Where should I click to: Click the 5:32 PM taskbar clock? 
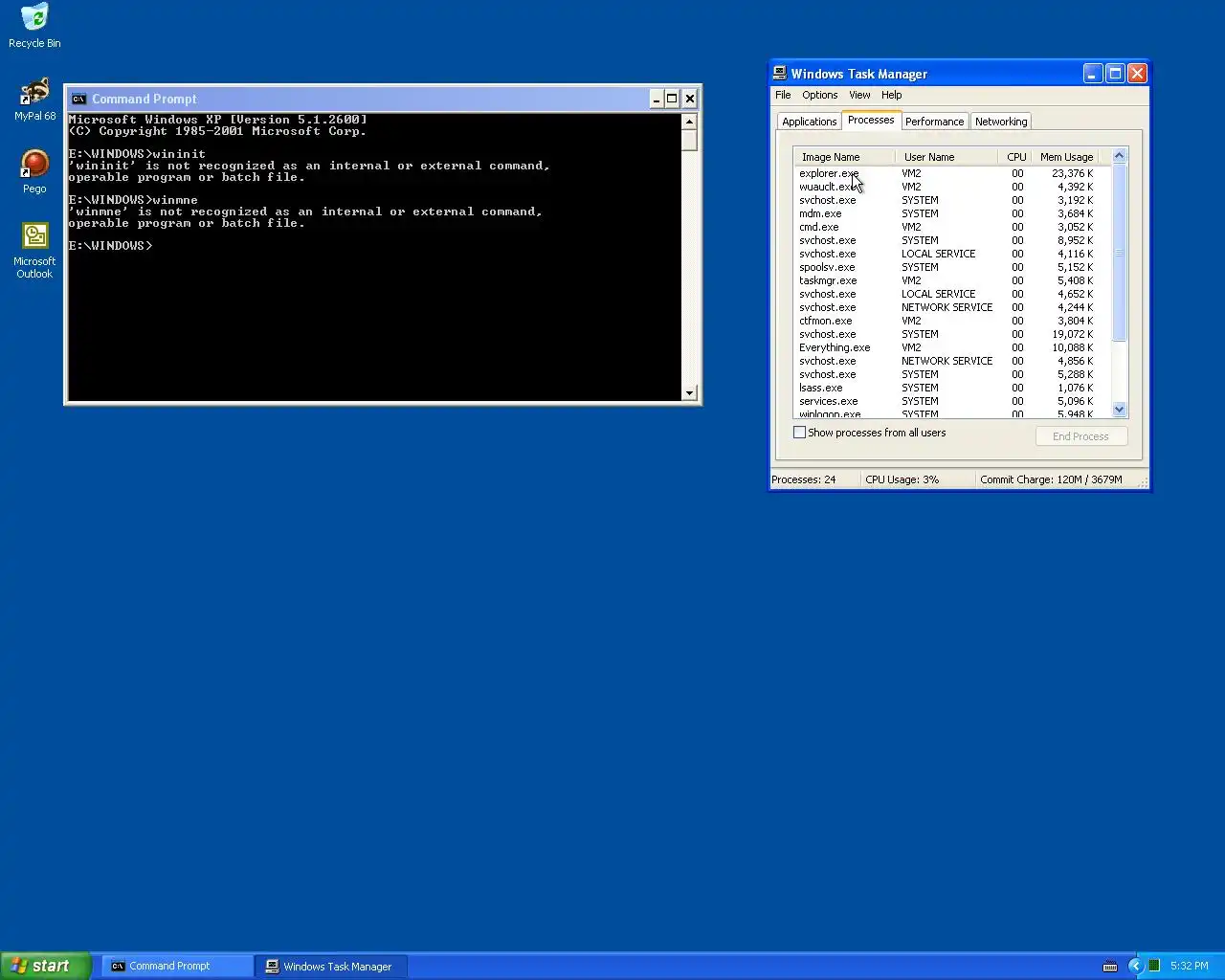tap(1189, 966)
